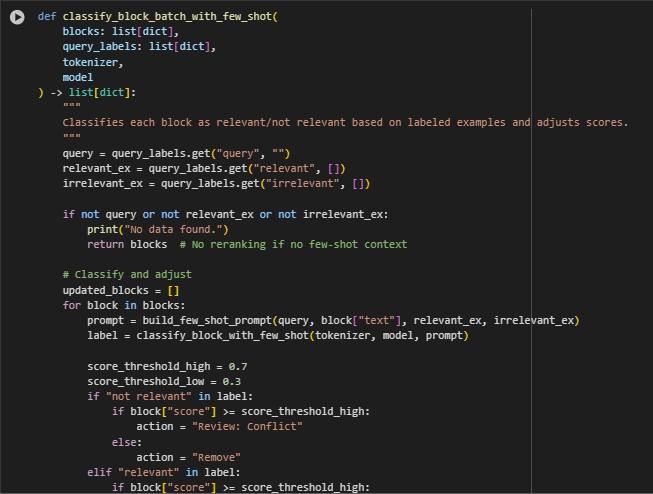The width and height of the screenshot is (653, 494).
Task: Click the docstring 'Classifies each block as relevant'
Action: 345,122
